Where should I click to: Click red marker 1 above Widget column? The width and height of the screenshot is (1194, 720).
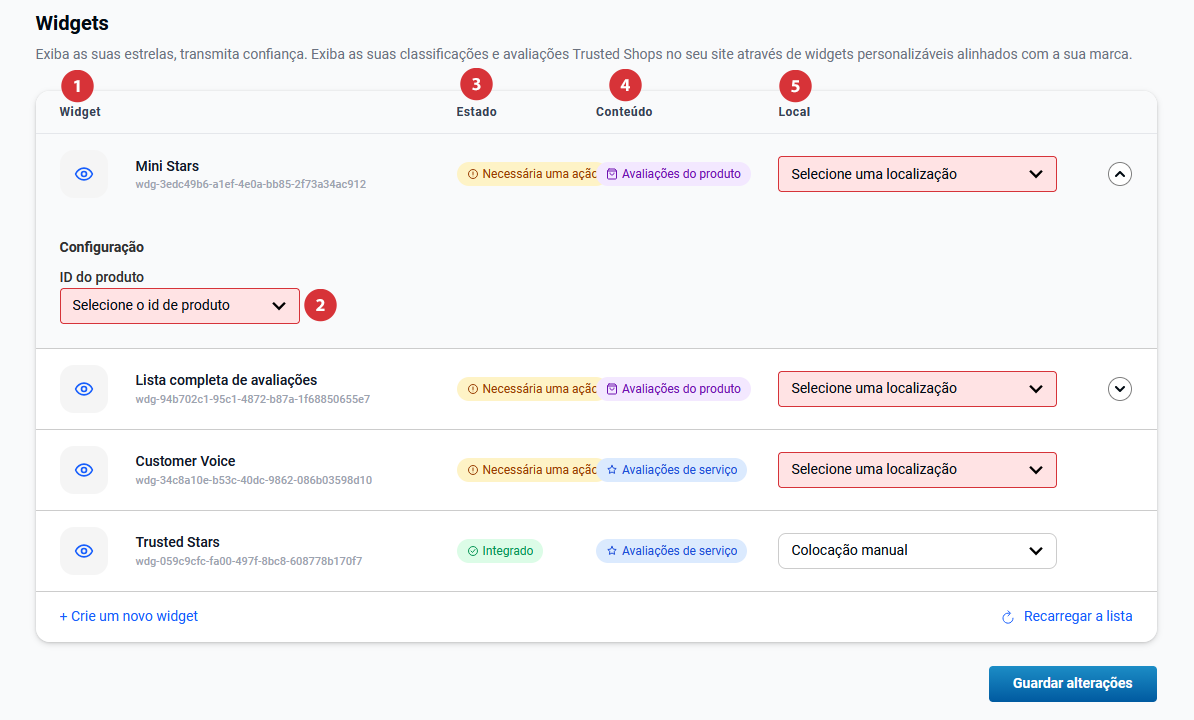coord(77,86)
